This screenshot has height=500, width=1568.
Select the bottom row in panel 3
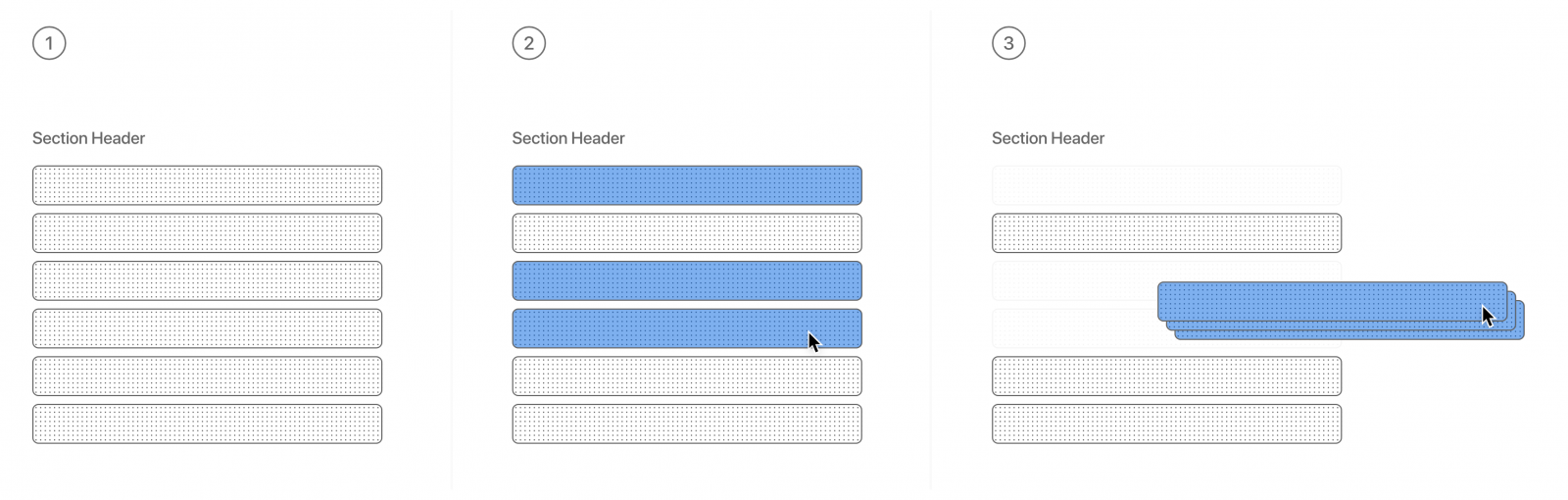point(1166,424)
